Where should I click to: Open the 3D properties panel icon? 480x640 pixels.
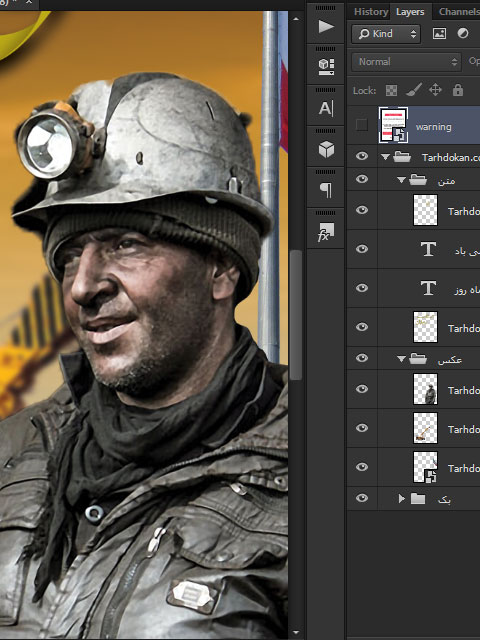click(326, 67)
